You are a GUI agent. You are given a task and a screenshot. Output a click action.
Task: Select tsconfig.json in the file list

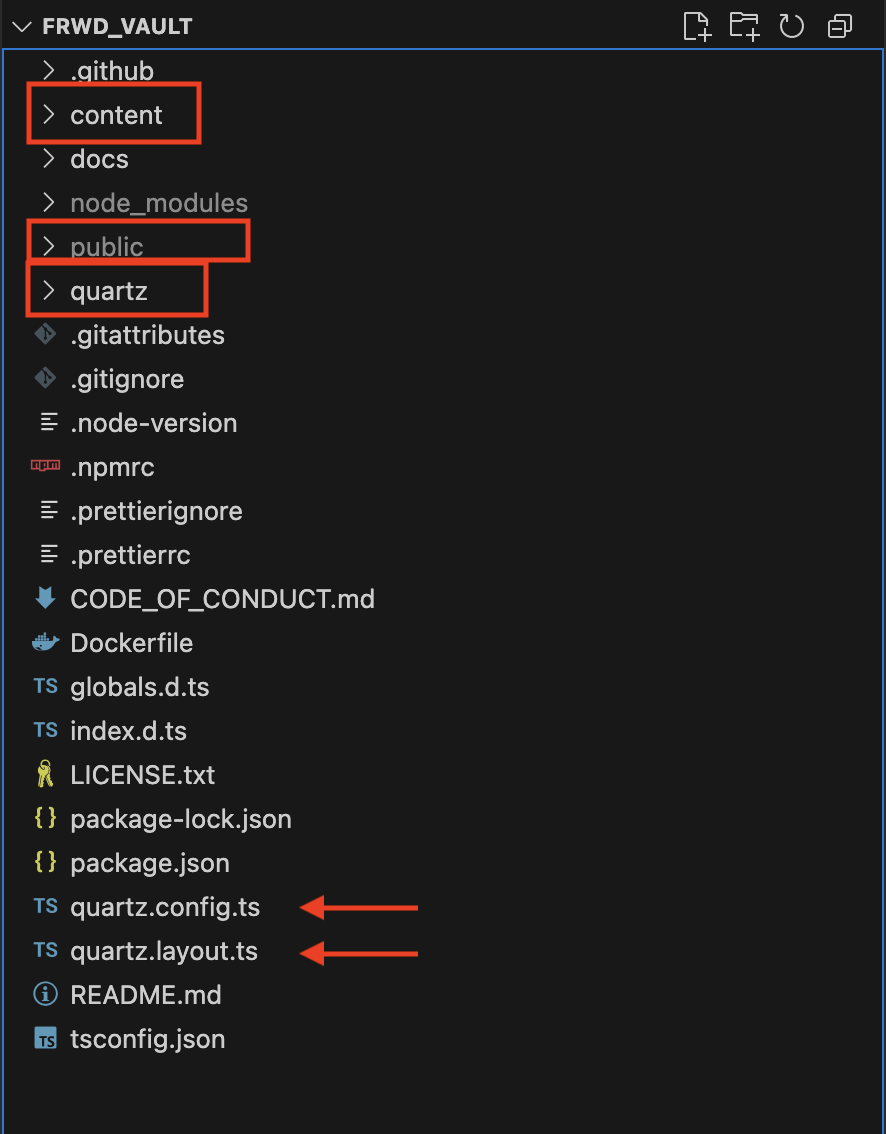point(147,1039)
